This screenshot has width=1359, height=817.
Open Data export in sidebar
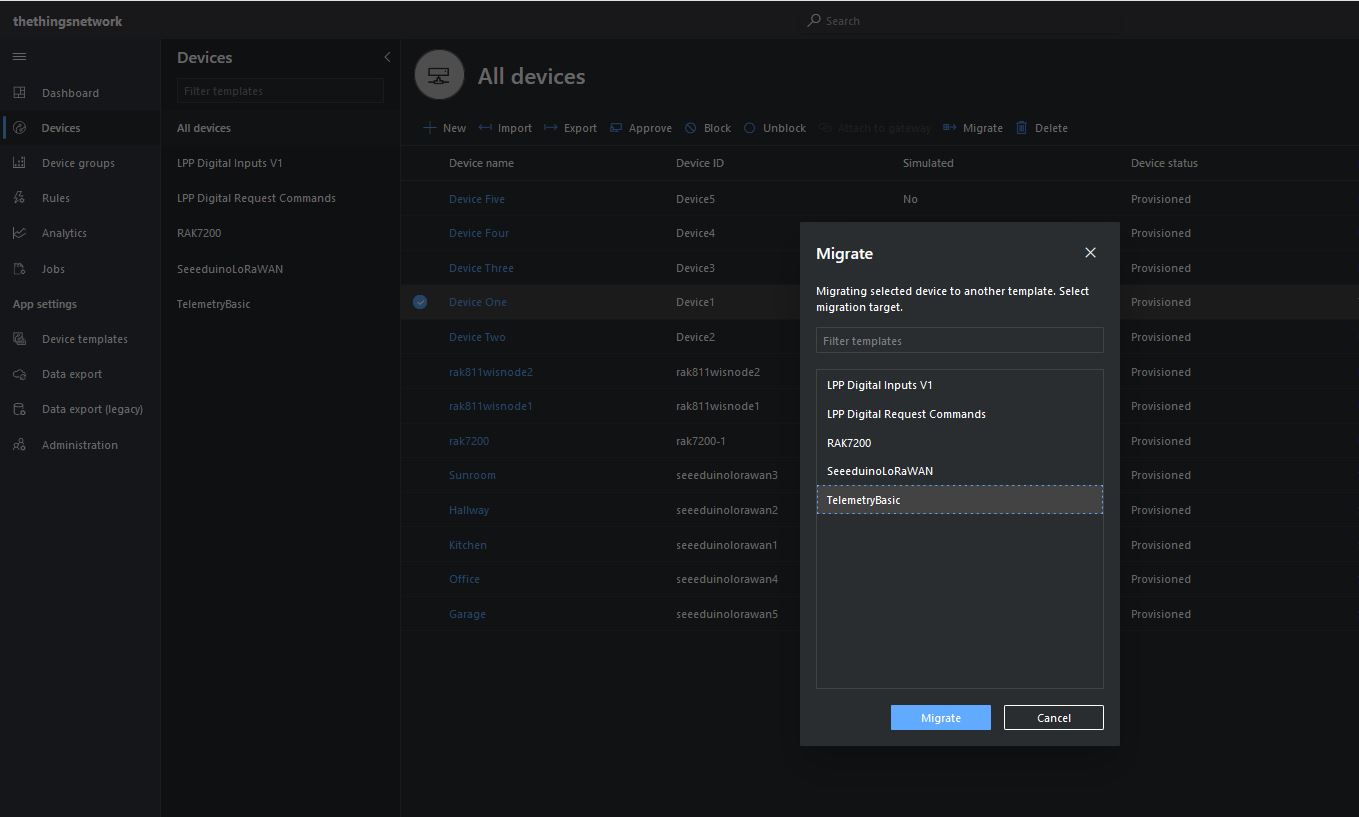point(72,374)
